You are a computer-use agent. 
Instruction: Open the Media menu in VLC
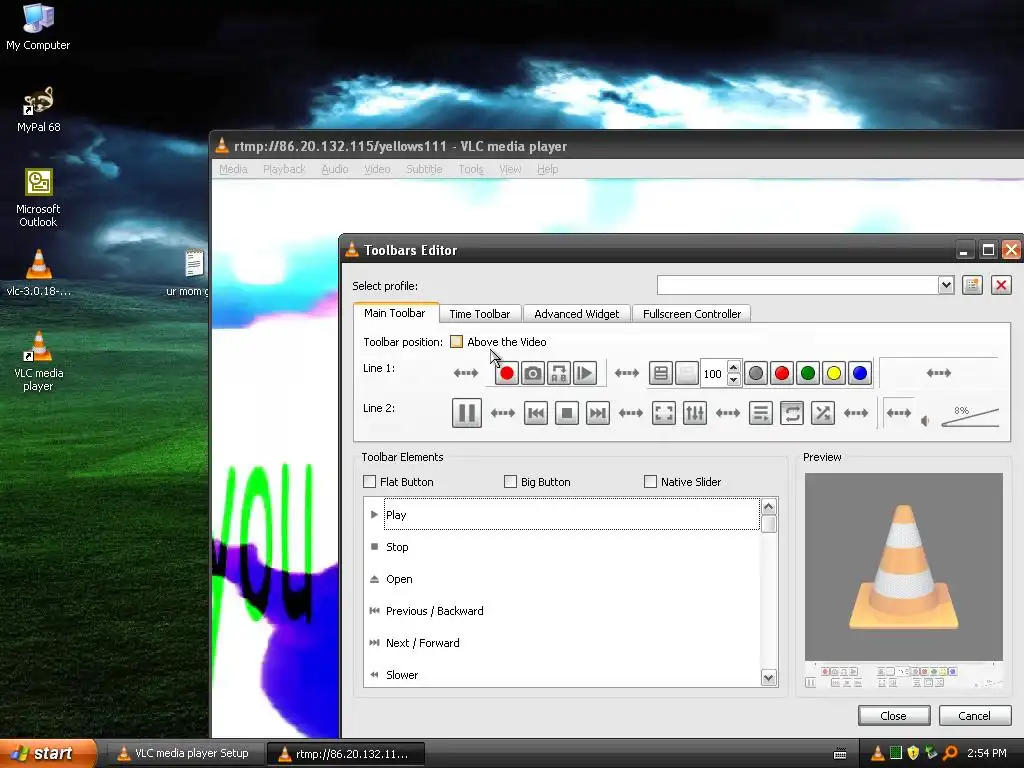tap(233, 169)
